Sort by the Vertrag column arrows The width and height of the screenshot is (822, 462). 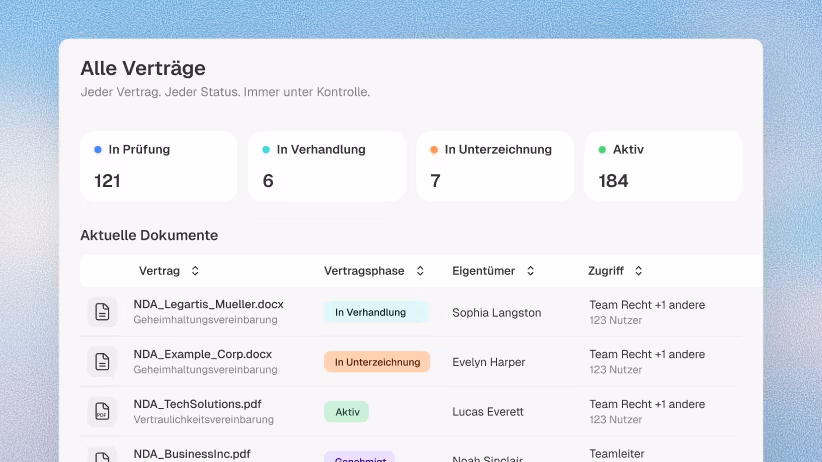(x=195, y=271)
